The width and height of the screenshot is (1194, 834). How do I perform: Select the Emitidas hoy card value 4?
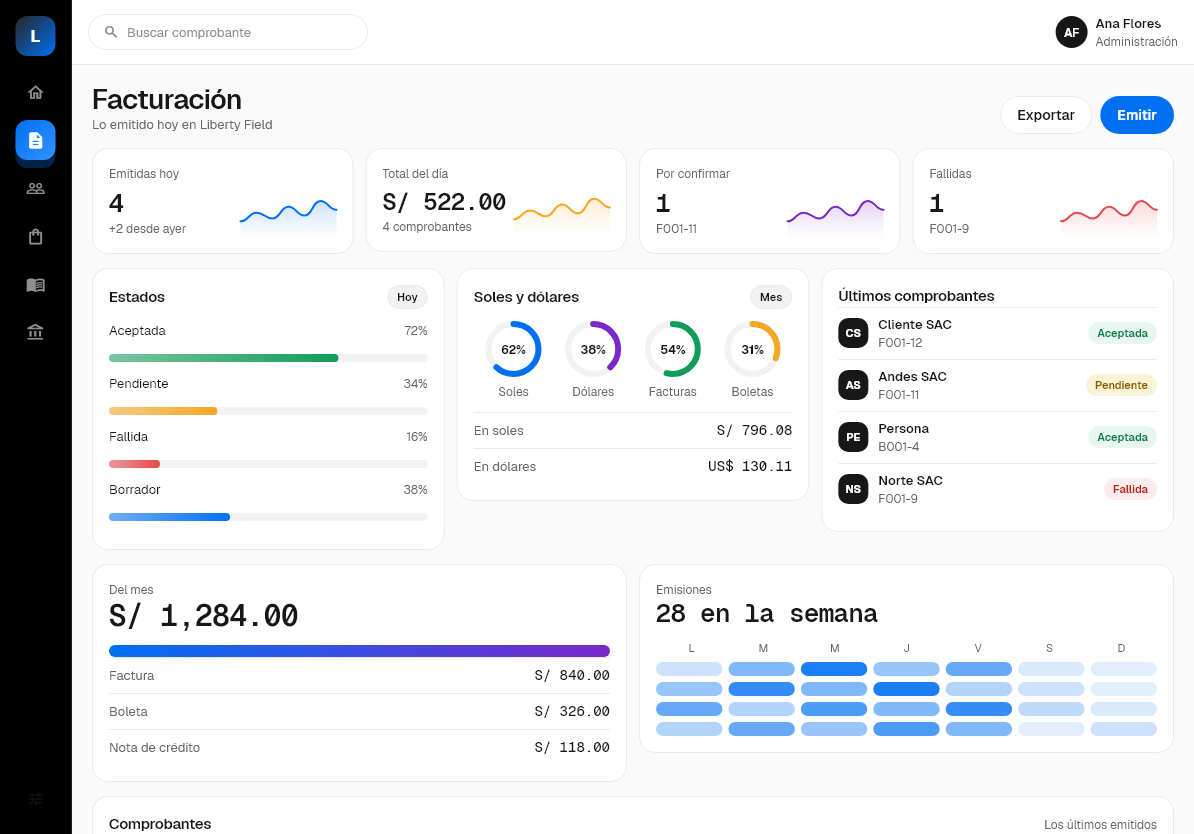(117, 203)
